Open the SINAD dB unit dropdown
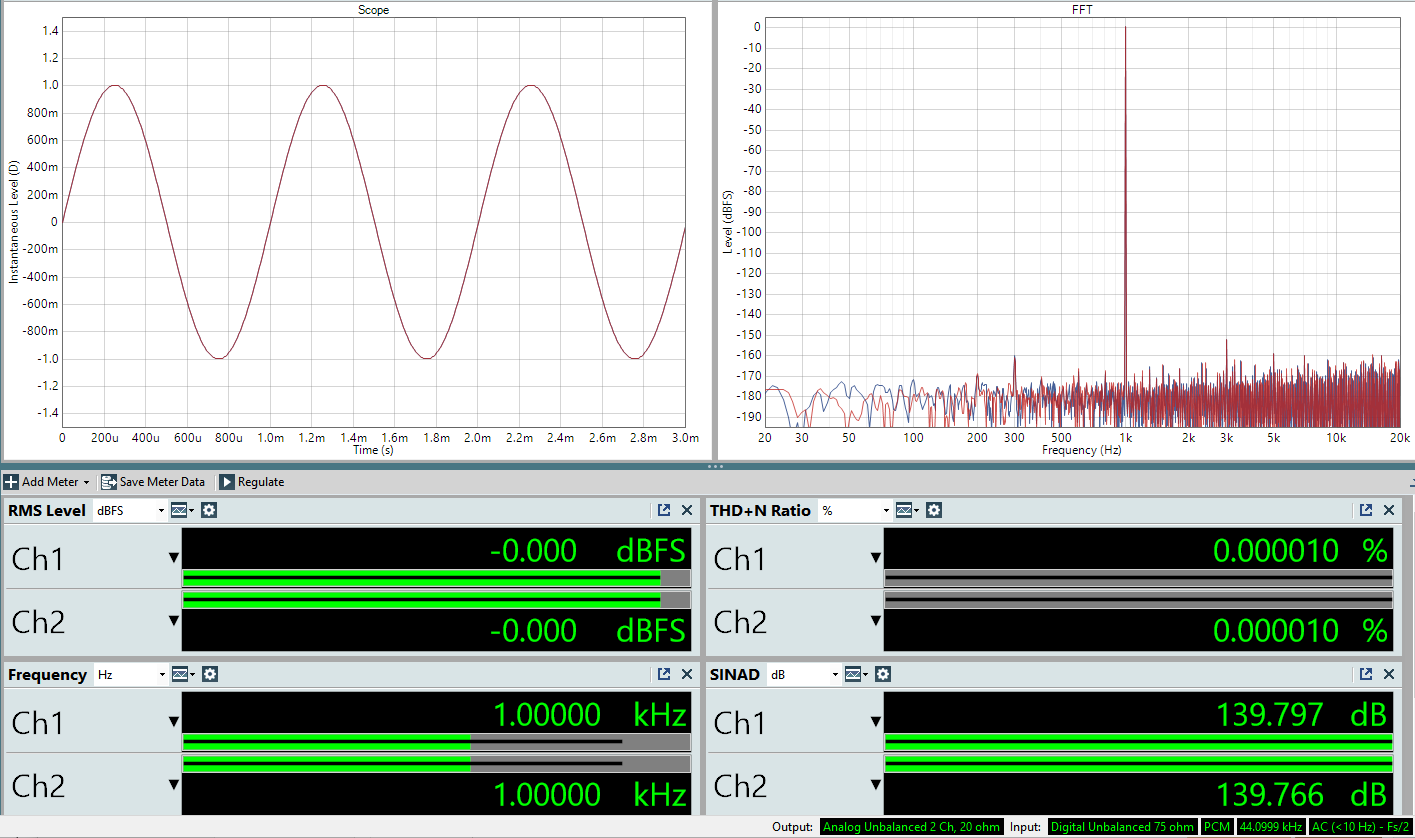 (x=803, y=674)
